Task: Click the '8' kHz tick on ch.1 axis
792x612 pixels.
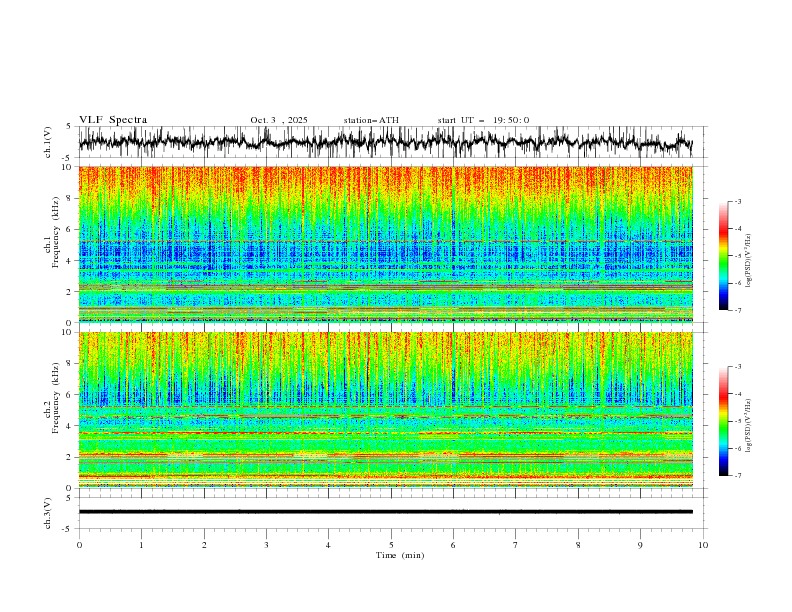Action: pyautogui.click(x=71, y=198)
